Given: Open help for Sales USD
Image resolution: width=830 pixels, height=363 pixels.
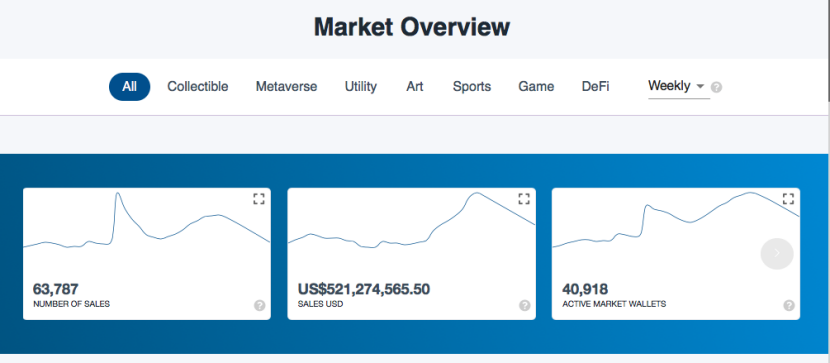Looking at the screenshot, I should (524, 305).
